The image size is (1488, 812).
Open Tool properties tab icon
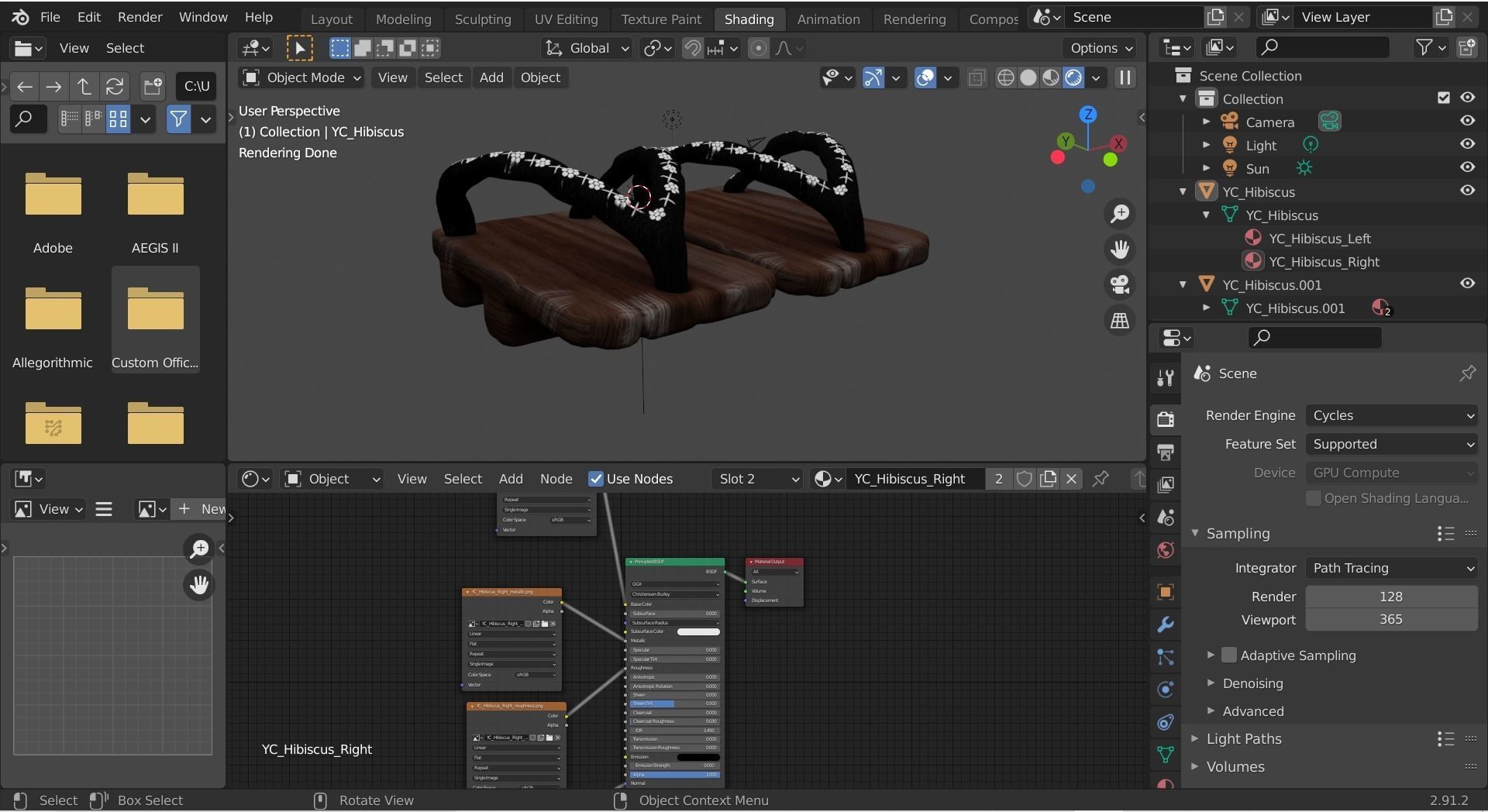pos(1165,377)
